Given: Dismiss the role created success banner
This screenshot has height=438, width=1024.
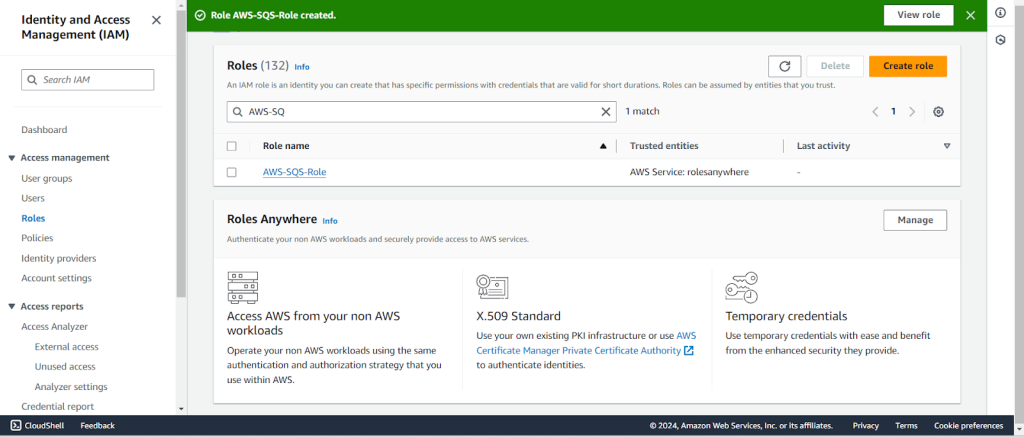Looking at the screenshot, I should [x=970, y=15].
